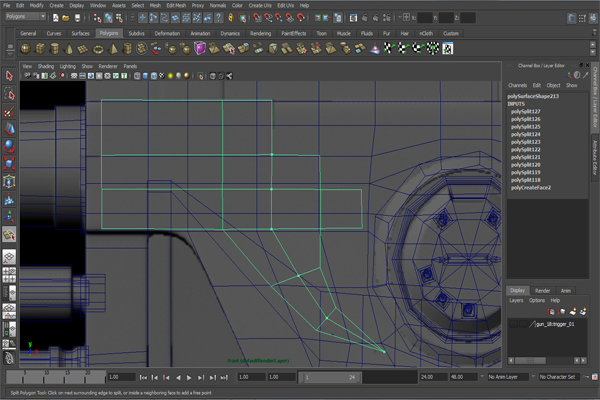This screenshot has height=400, width=600.
Task: Click frame 10 on time slider
Action: [x=44, y=377]
